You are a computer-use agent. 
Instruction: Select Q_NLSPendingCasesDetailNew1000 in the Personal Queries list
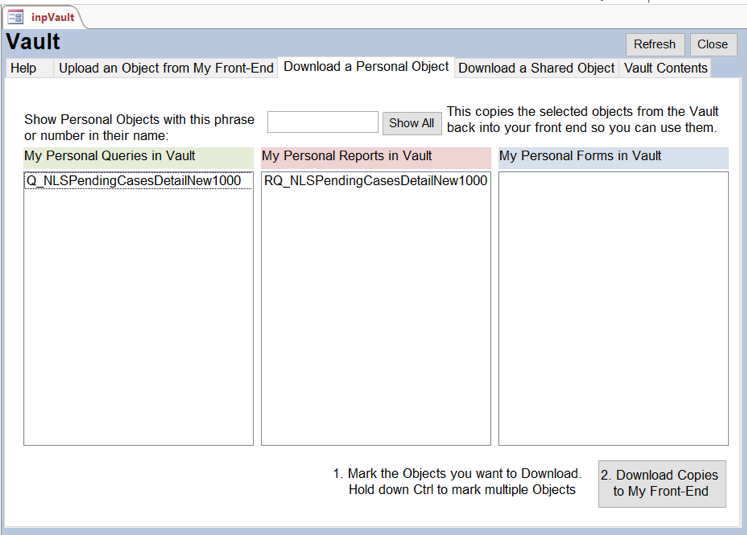tap(133, 181)
